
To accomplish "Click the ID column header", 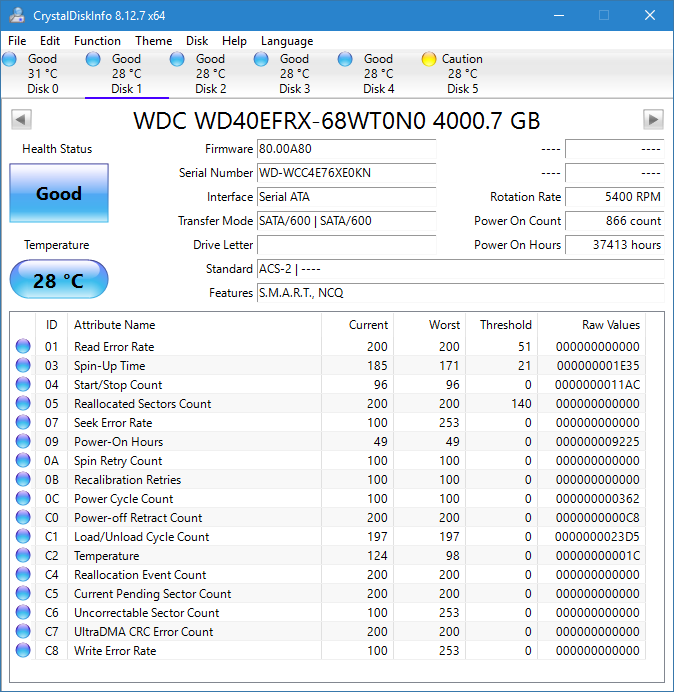I will 52,325.
